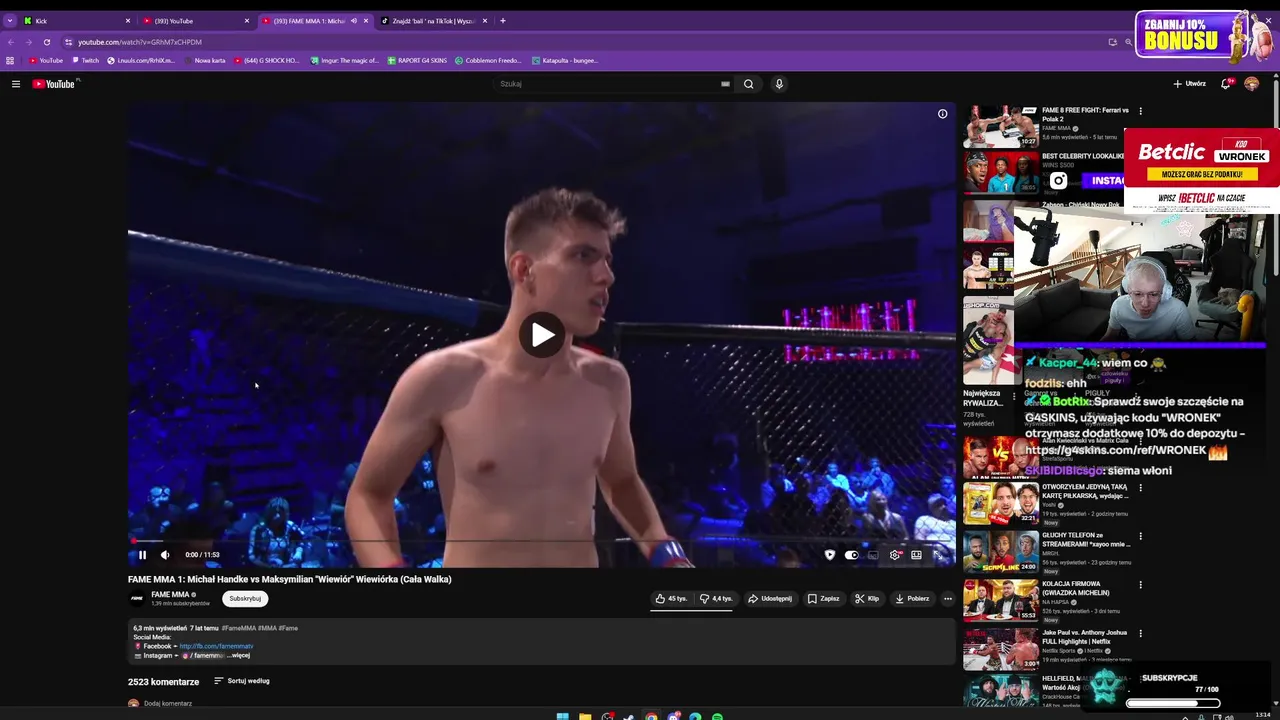
Task: Share the video with Udostępnij
Action: [770, 599]
